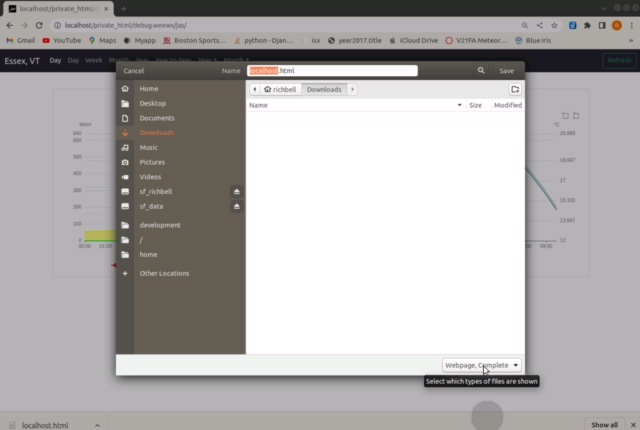
Task: Select the Music folder in the sidebar
Action: click(x=149, y=147)
